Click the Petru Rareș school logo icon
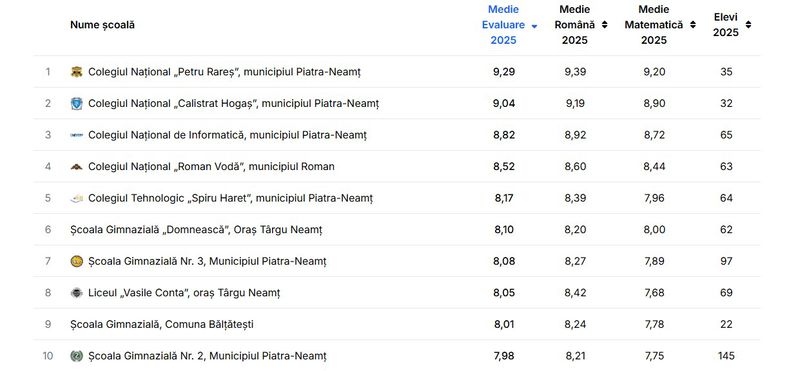This screenshot has height=371, width=800. [x=77, y=72]
